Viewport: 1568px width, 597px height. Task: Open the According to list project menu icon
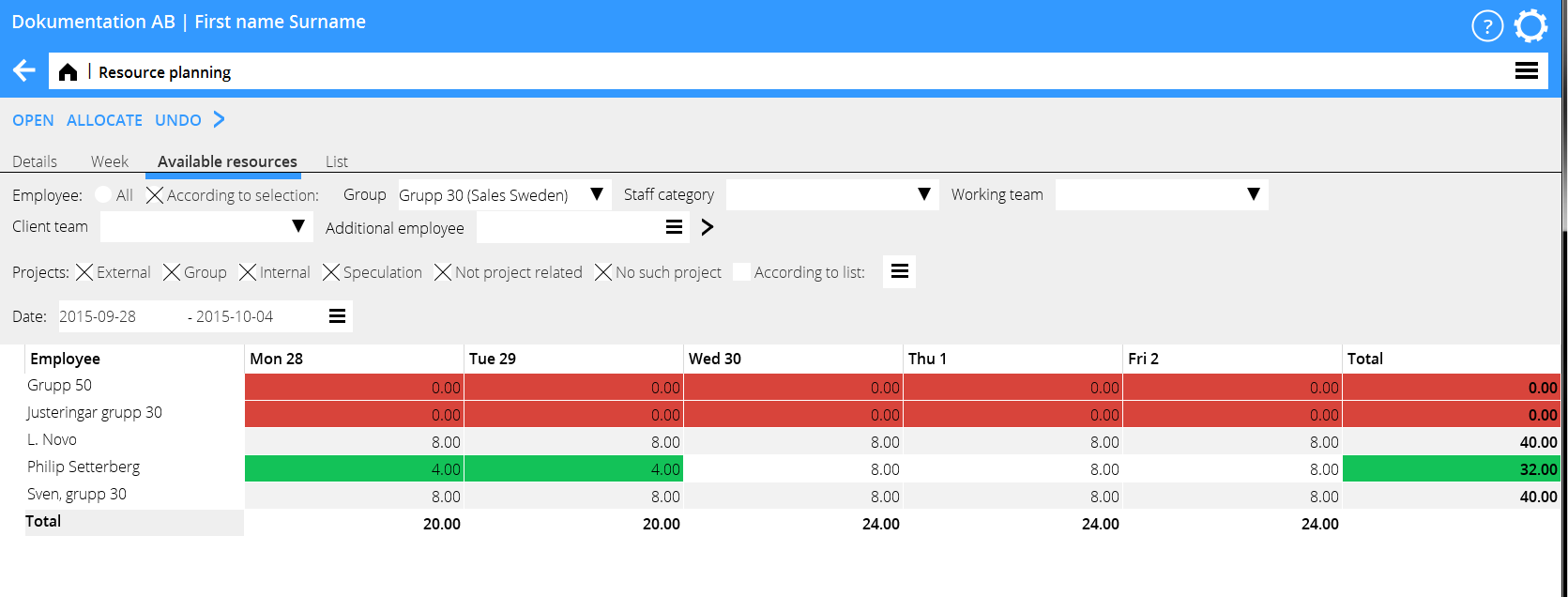tap(899, 272)
